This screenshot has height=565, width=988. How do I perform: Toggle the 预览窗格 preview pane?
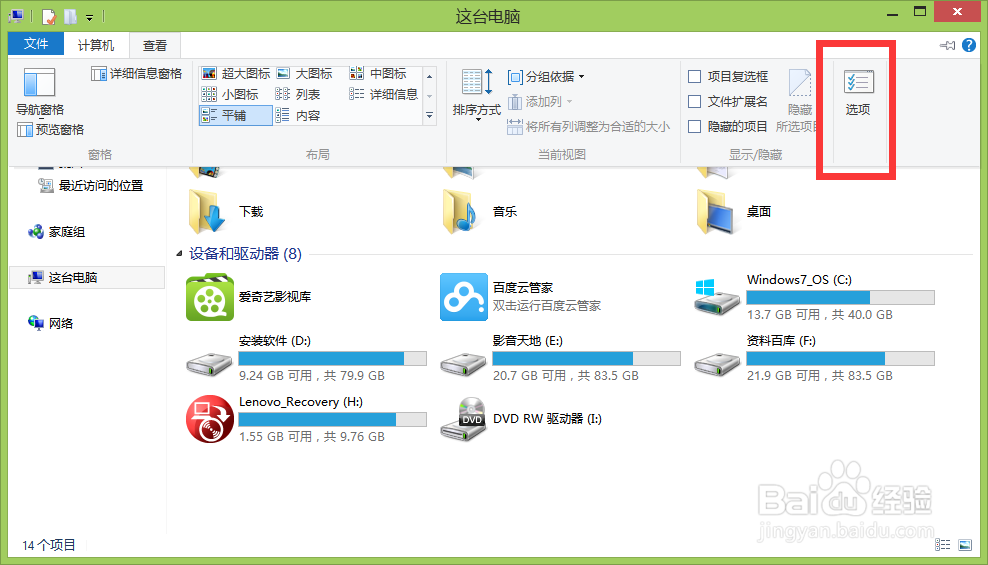50,130
